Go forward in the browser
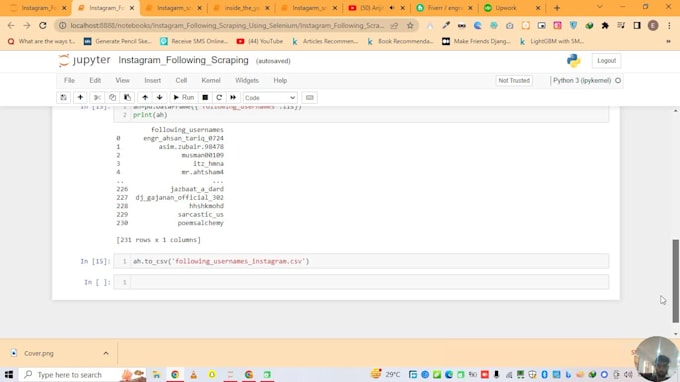 click(27, 26)
